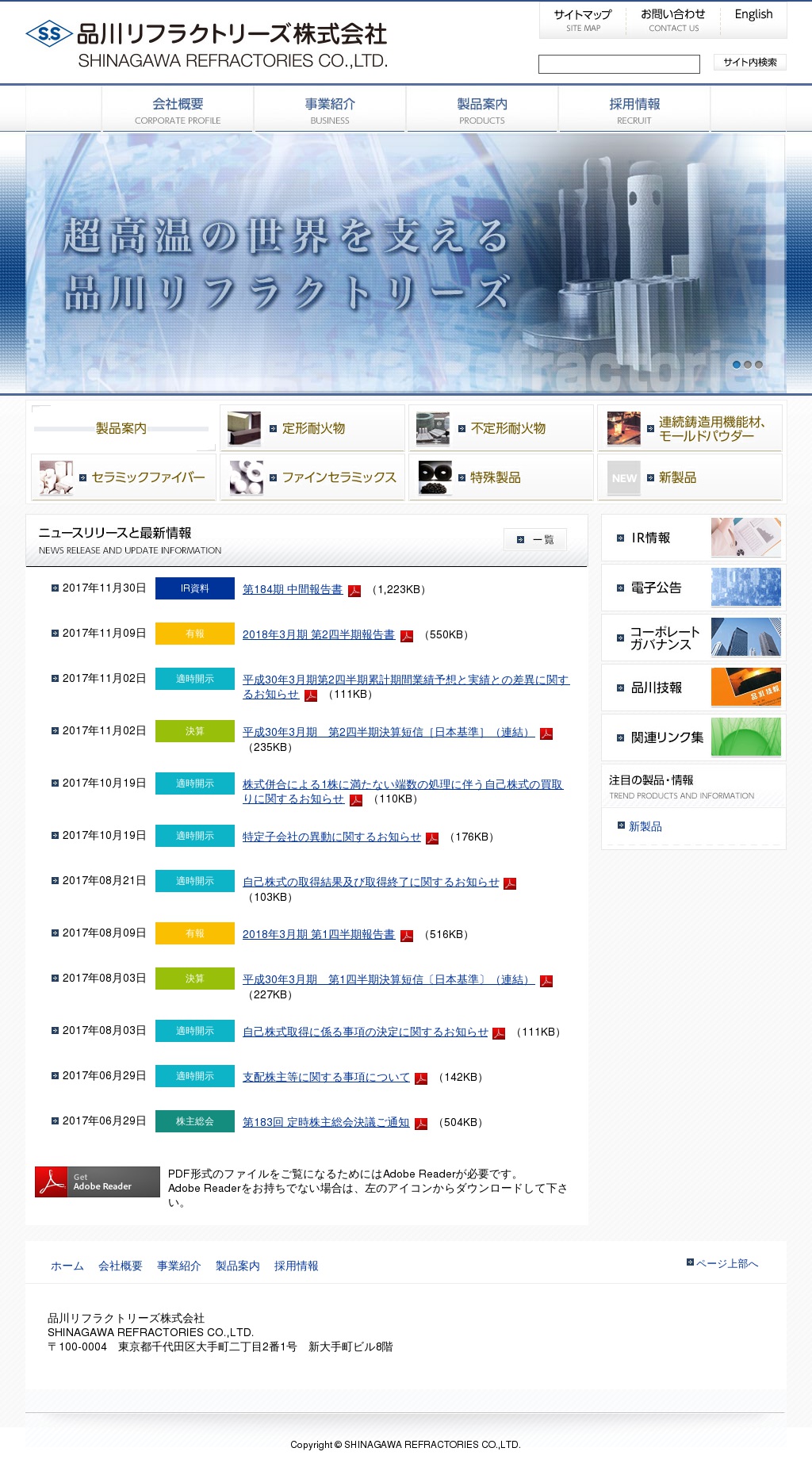Jump to the third slideshow dot
This screenshot has width=812, height=1467.
pyautogui.click(x=759, y=365)
